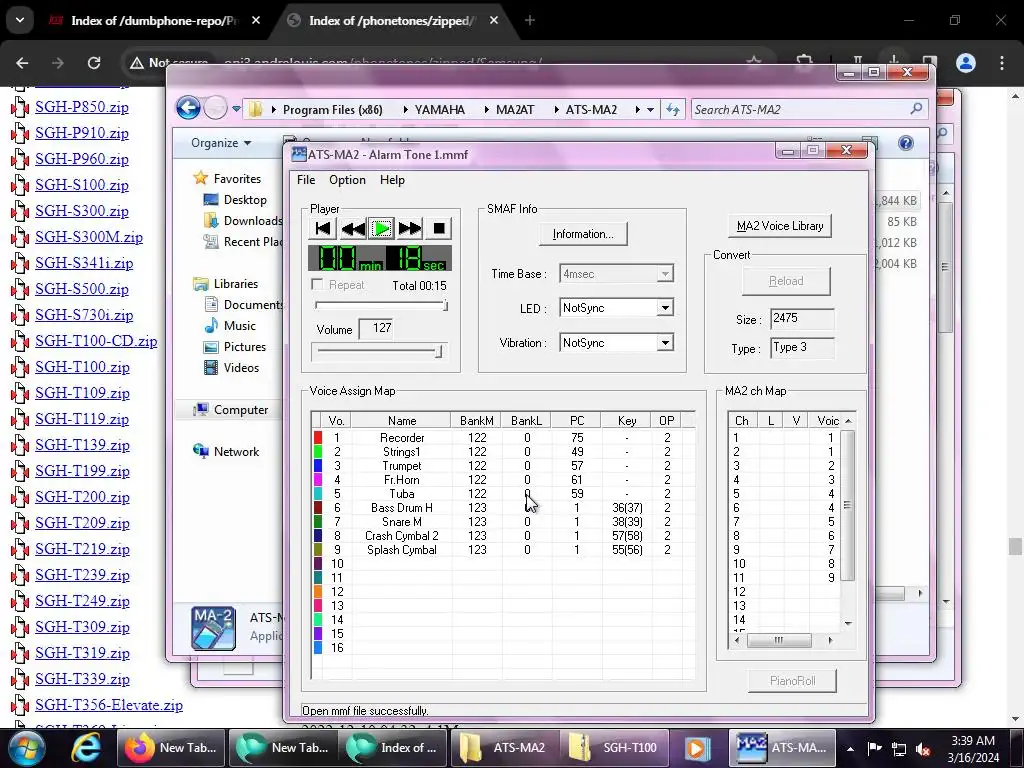Switch to the phonetones/zipped browser tab
The width and height of the screenshot is (1024, 768).
391,21
